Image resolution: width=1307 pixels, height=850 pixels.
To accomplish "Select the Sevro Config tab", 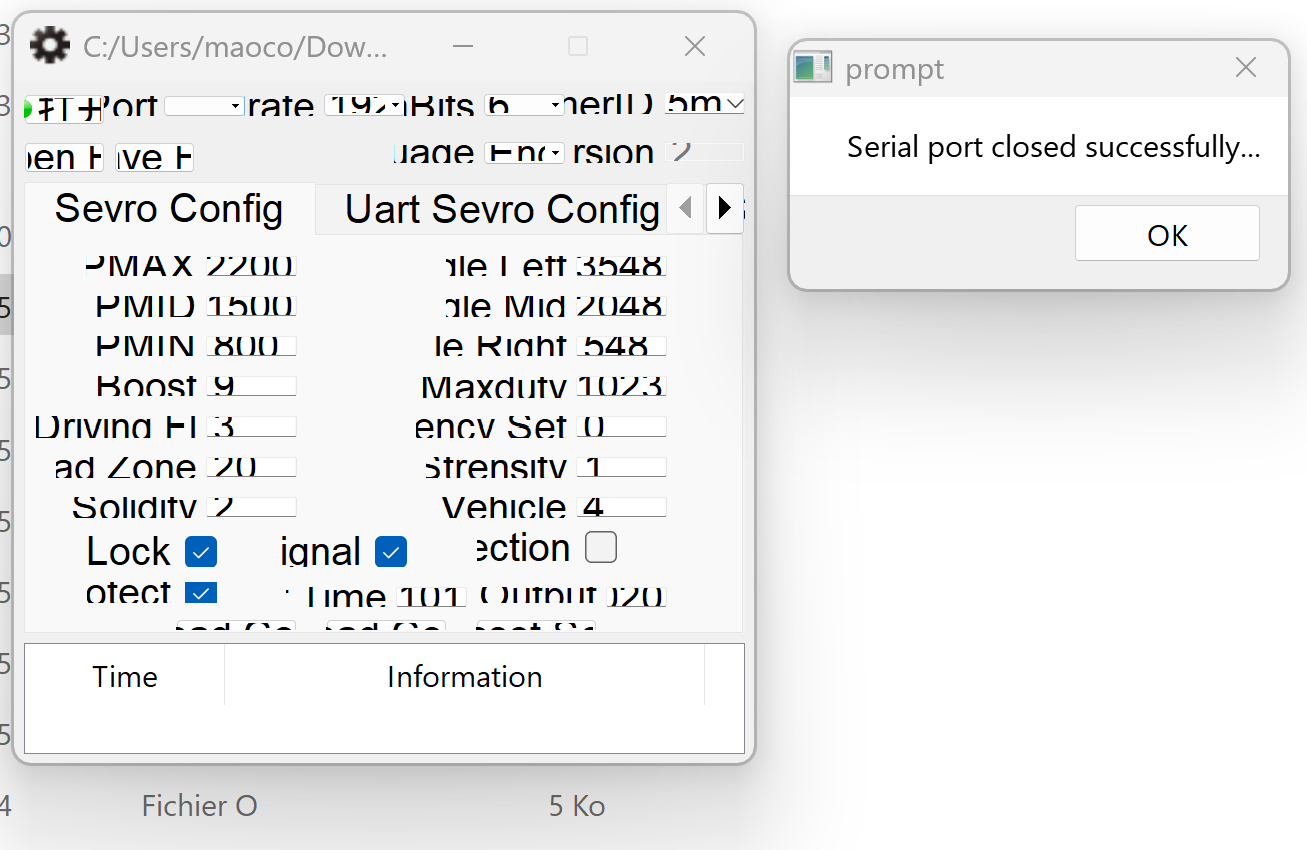I will (x=169, y=209).
